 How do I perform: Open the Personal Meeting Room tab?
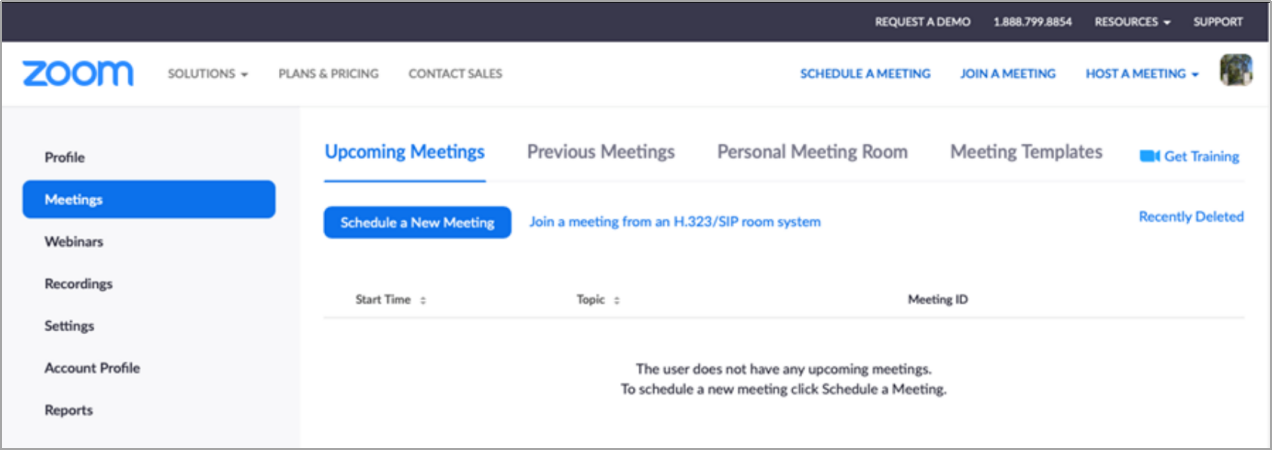click(x=812, y=152)
